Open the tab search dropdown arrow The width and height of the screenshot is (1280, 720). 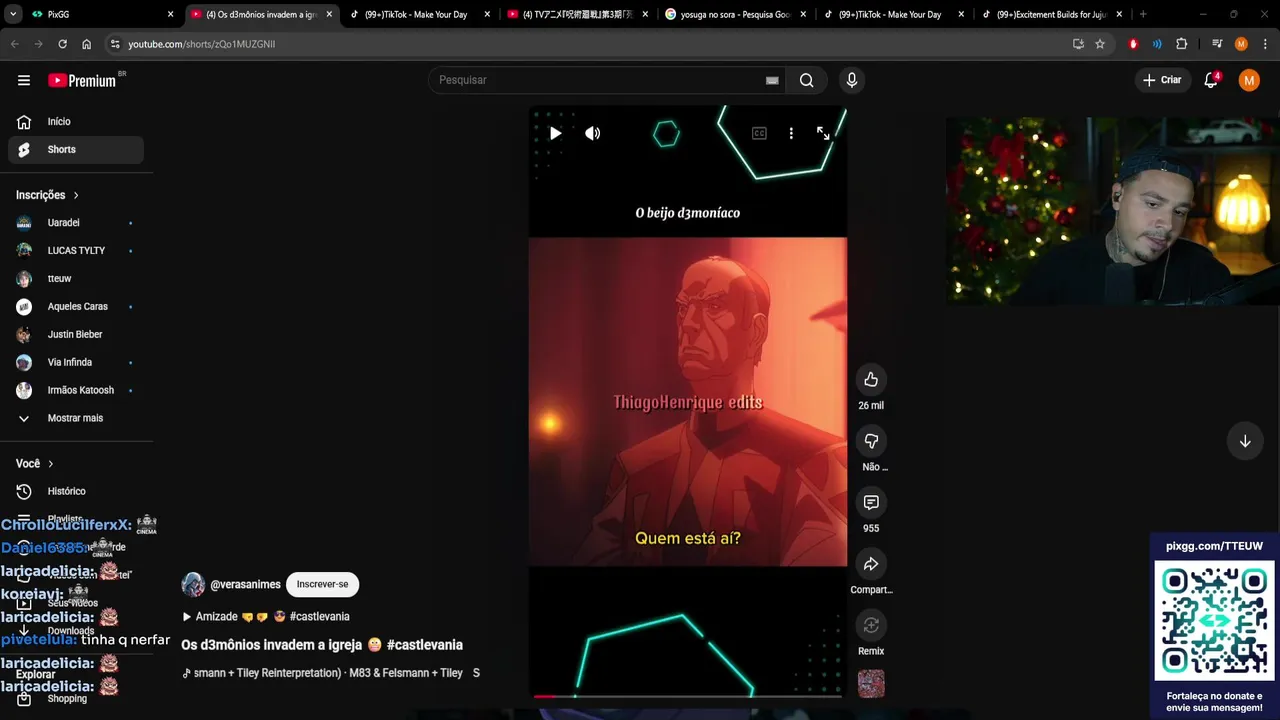[x=12, y=14]
